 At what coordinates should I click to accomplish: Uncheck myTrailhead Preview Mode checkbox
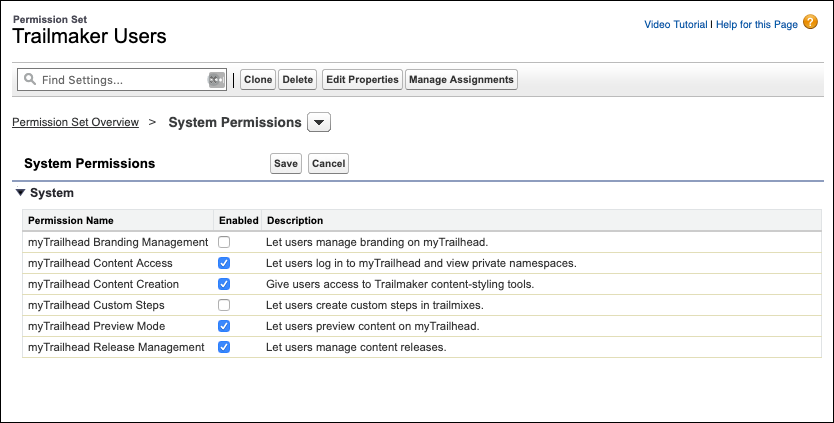coord(224,326)
